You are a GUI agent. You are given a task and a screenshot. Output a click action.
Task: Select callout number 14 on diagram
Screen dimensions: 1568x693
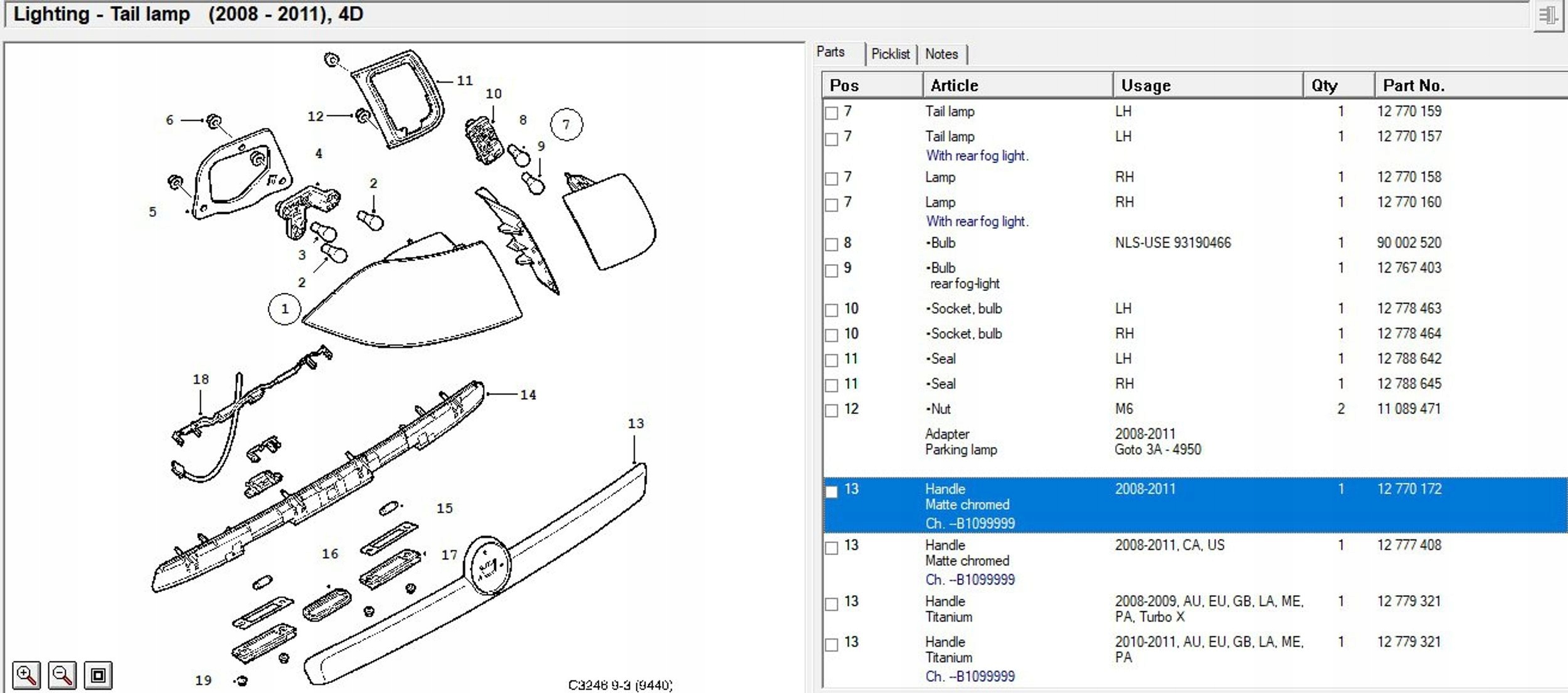pyautogui.click(x=528, y=394)
